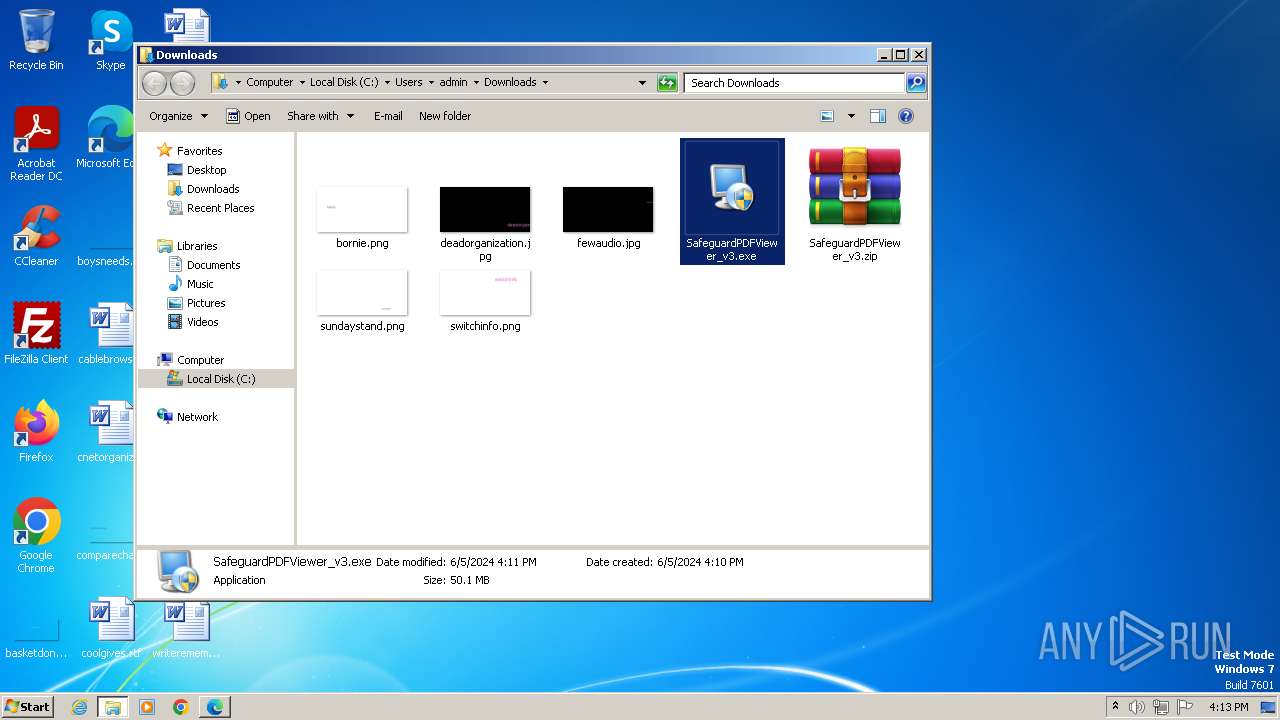Screen dimensions: 1280x720
Task: Select SafeguardPDFViewer_v3.zip archive icon
Action: click(x=855, y=187)
